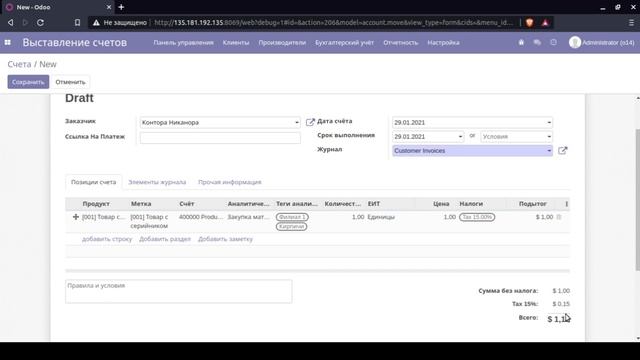Switch to Элементы журнала tab
This screenshot has width=640, height=360.
pyautogui.click(x=157, y=182)
